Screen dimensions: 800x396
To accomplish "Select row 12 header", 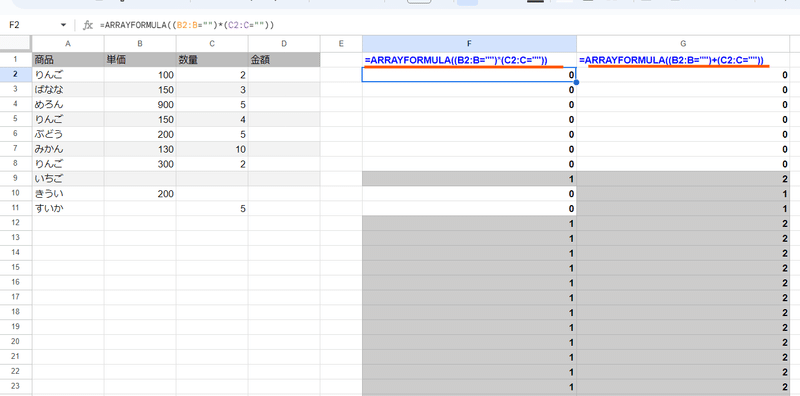I will pyautogui.click(x=16, y=223).
